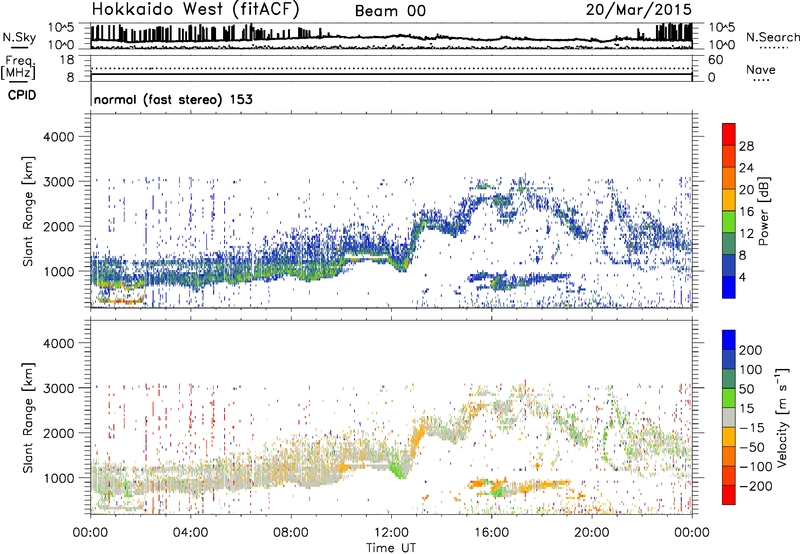Click the 'Hokkaido West (fitACF)' title
The width and height of the screenshot is (800, 554).
coord(195,9)
